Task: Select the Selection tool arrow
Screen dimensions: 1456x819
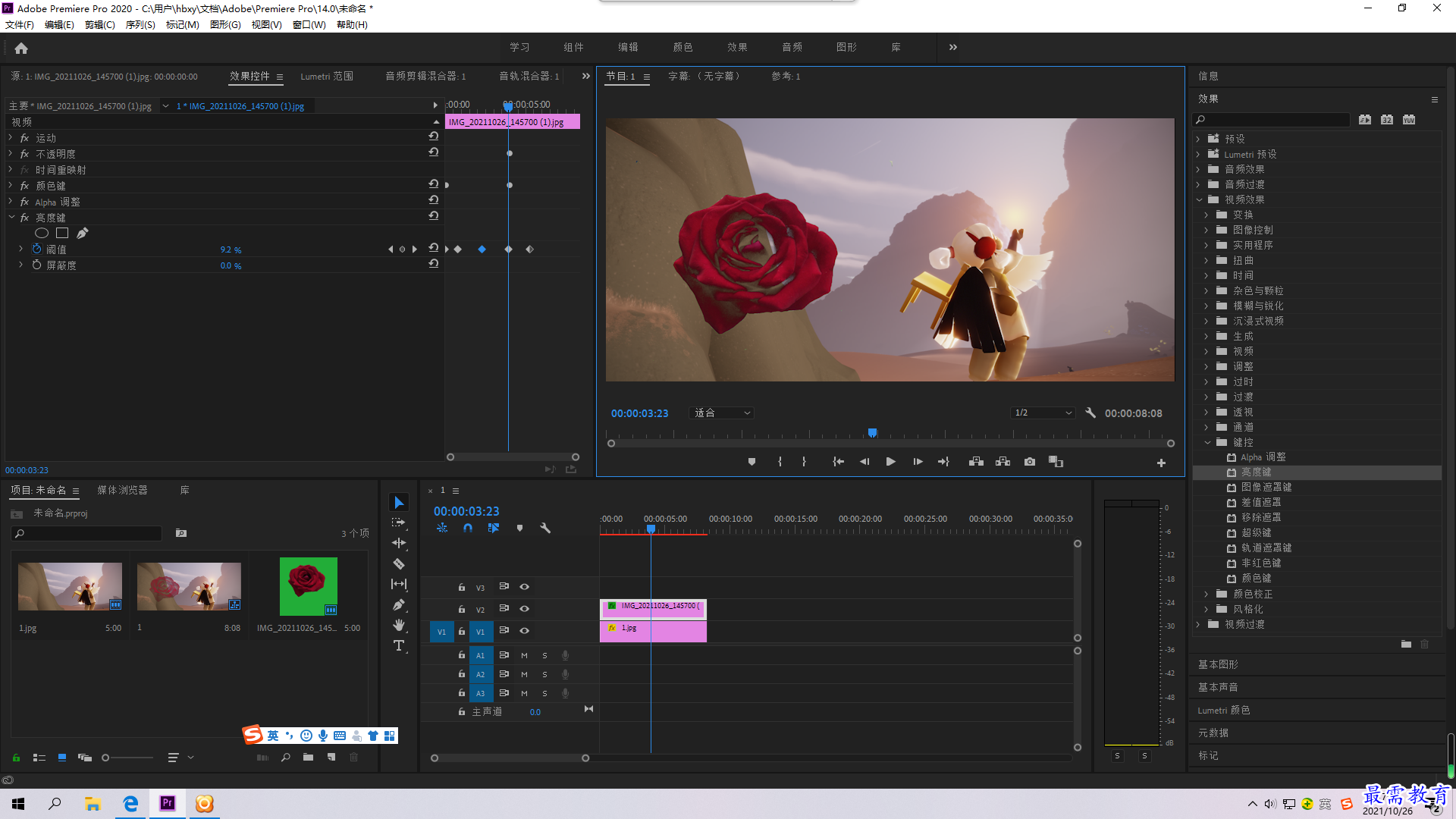Action: click(x=399, y=502)
